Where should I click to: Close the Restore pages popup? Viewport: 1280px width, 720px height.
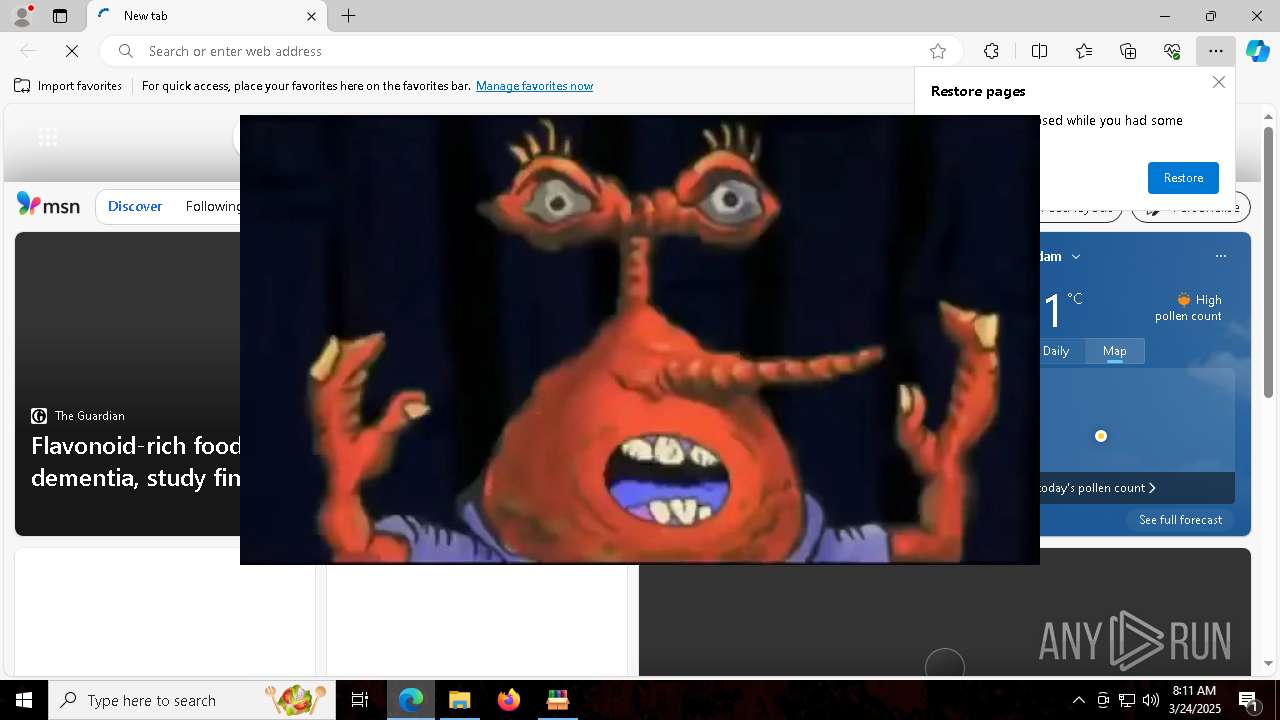pos(1218,82)
